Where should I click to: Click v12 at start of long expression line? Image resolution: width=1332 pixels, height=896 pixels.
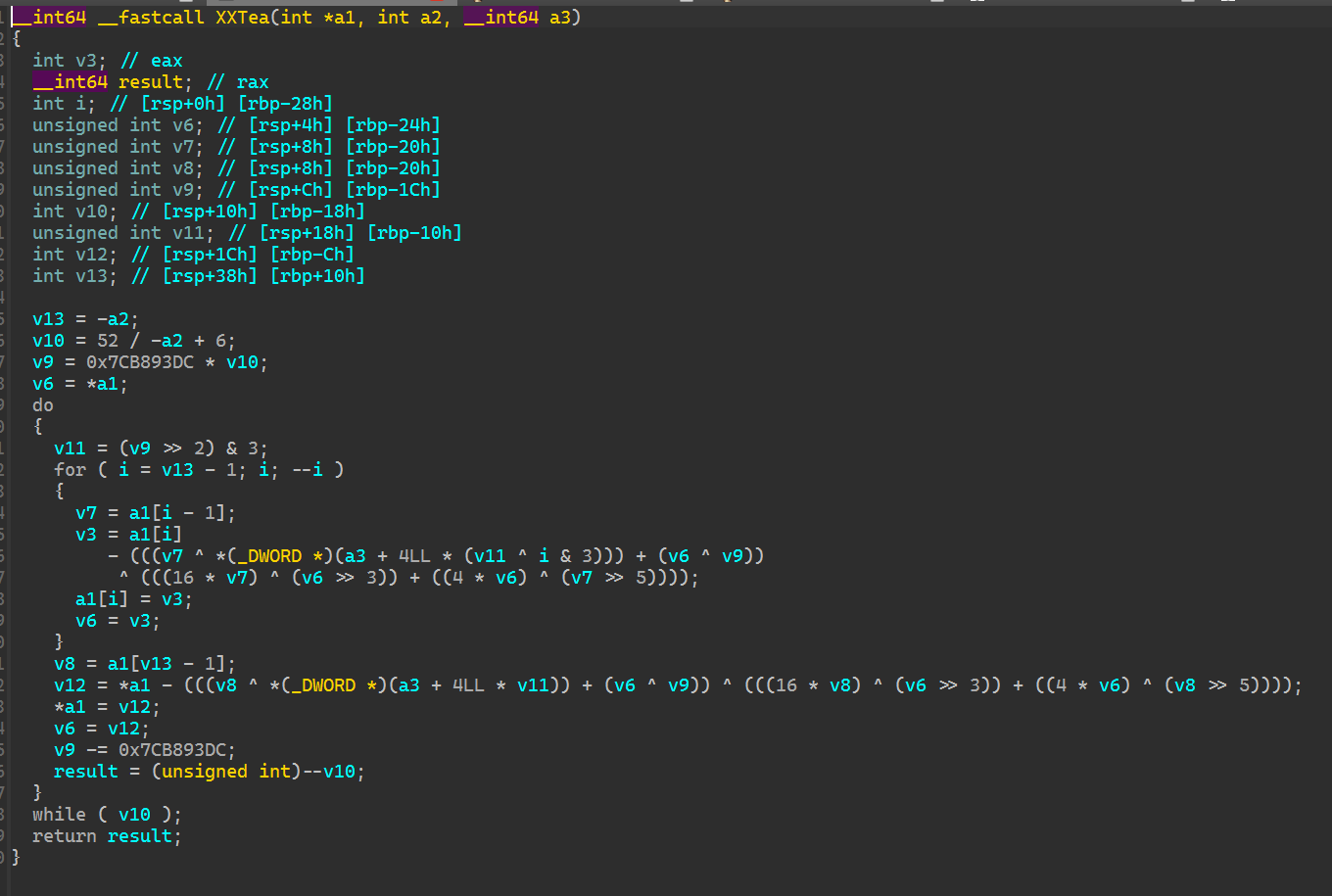pos(70,685)
